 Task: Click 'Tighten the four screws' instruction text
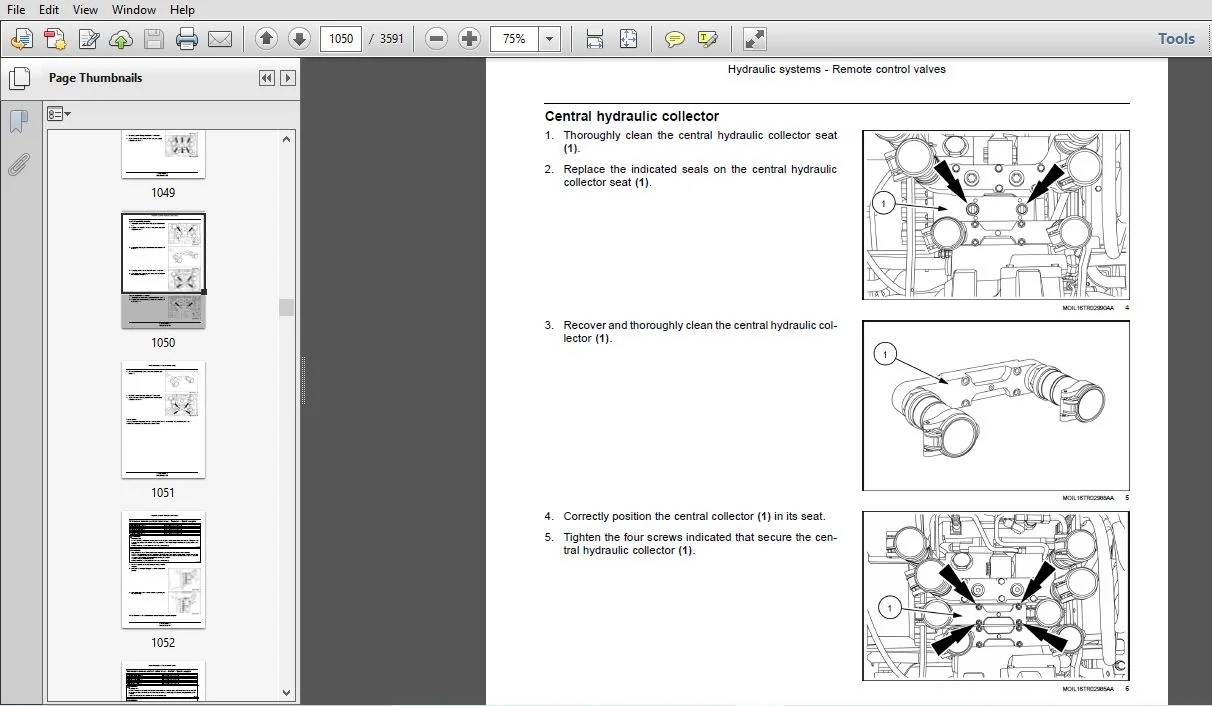coord(700,544)
